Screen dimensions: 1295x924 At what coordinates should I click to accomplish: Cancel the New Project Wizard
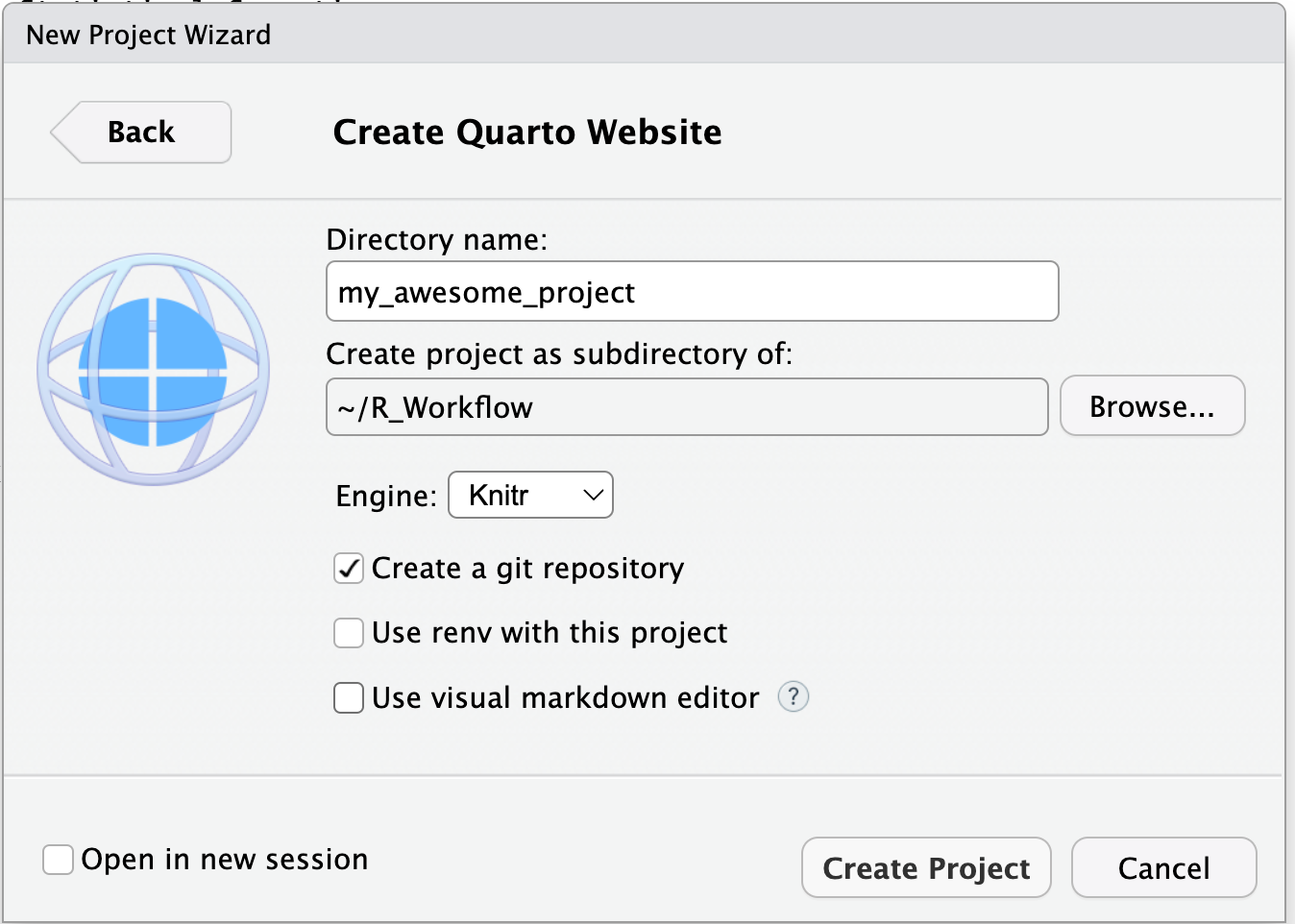(x=1163, y=868)
